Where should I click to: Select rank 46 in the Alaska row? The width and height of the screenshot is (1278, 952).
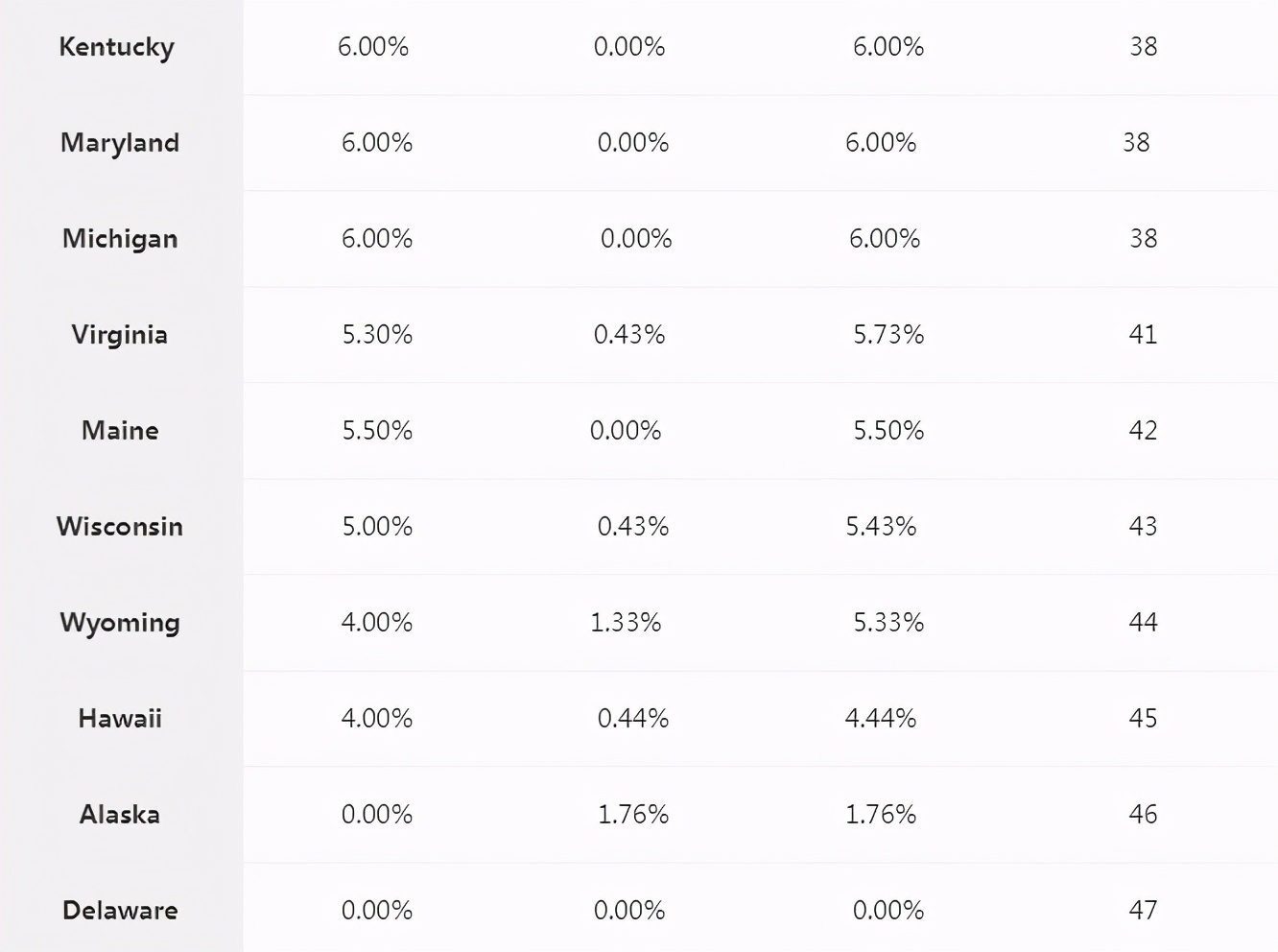tap(1143, 815)
